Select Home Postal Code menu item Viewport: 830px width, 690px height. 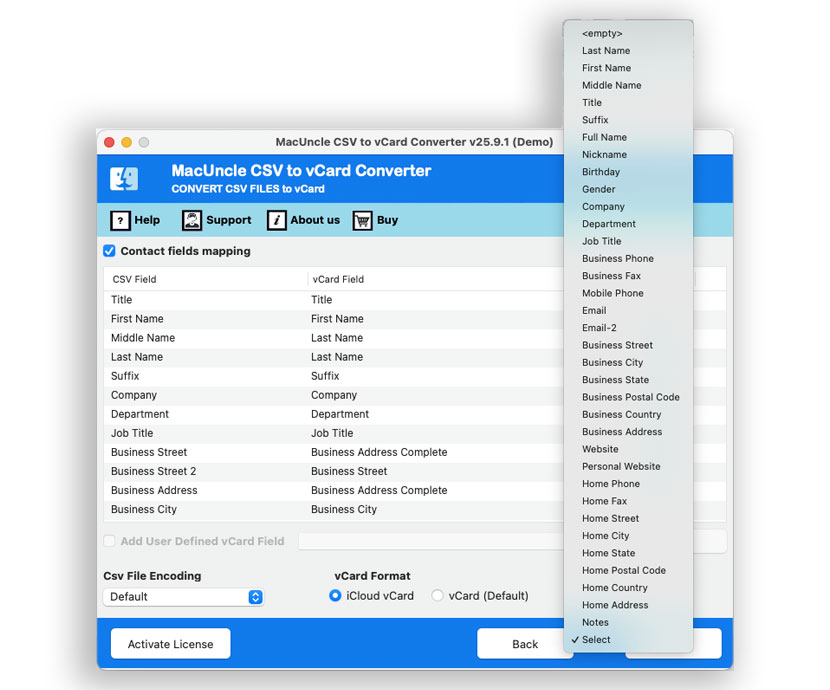pos(628,570)
